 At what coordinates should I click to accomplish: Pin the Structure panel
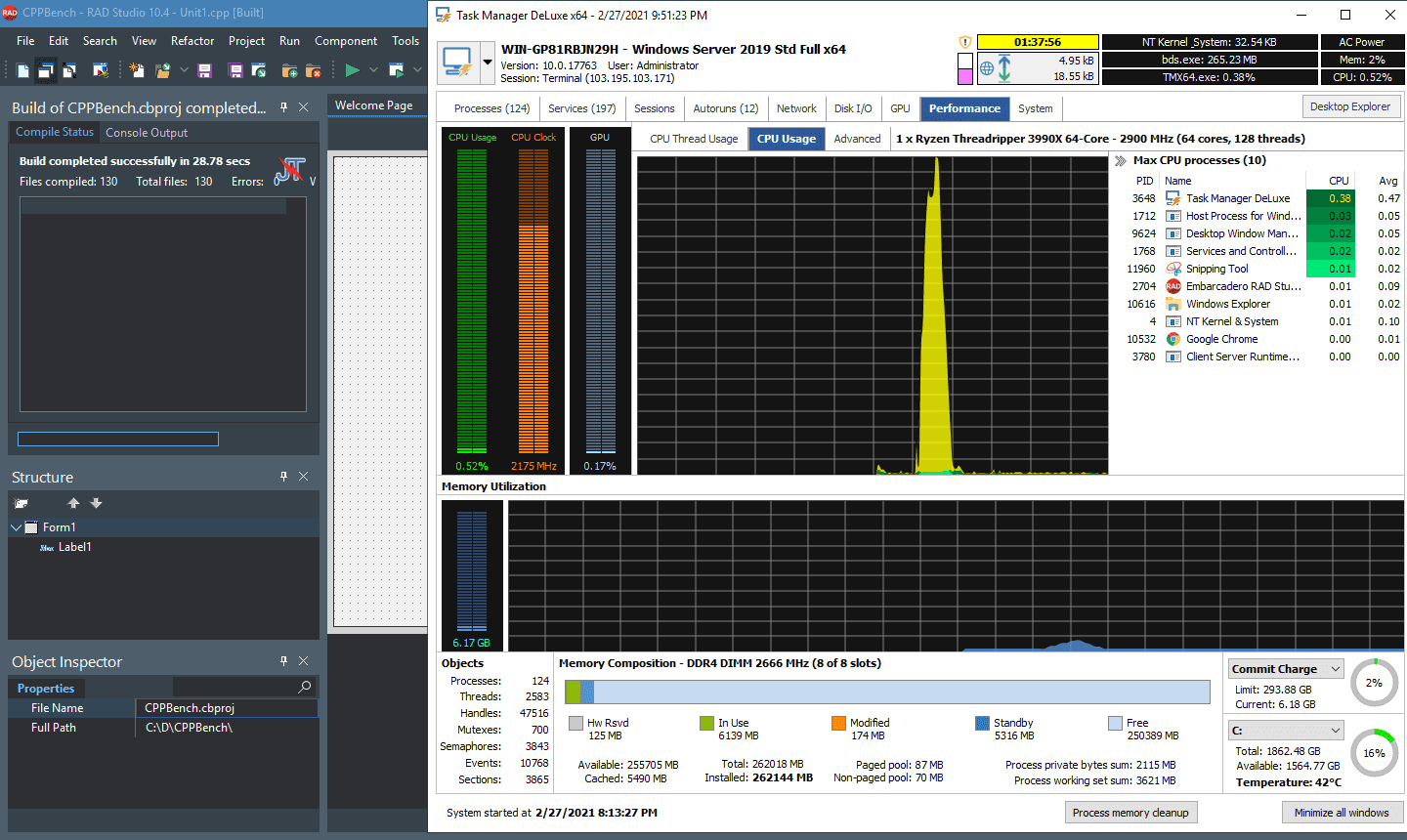pyautogui.click(x=283, y=477)
